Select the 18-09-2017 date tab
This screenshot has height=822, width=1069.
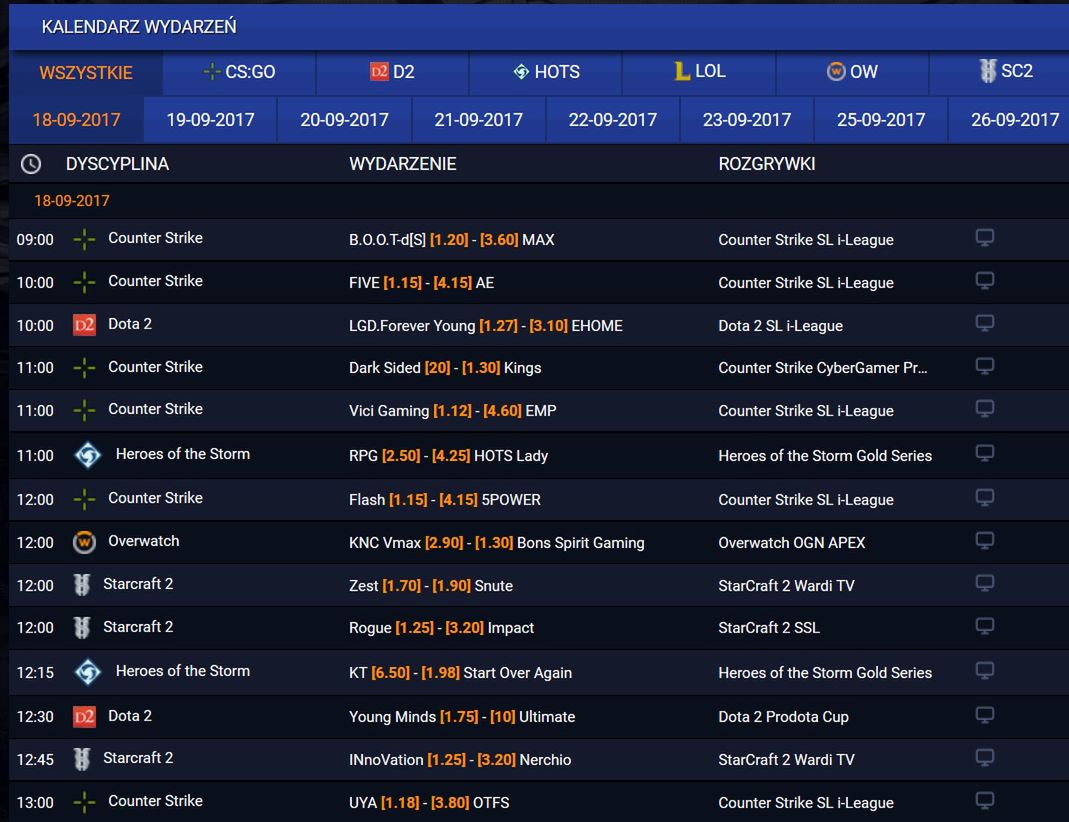click(76, 120)
